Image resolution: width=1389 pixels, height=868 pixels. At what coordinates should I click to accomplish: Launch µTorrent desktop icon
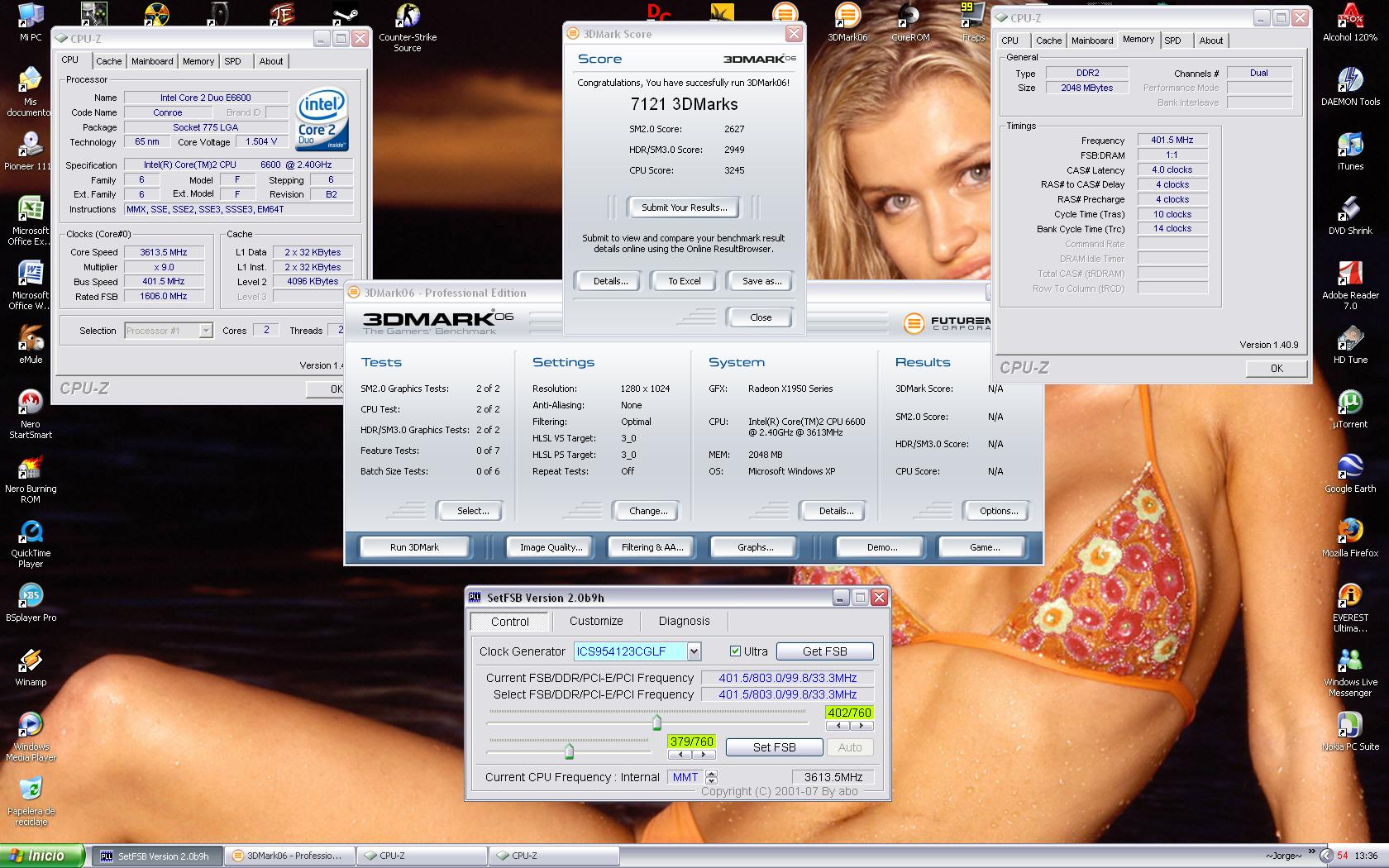[x=1350, y=408]
